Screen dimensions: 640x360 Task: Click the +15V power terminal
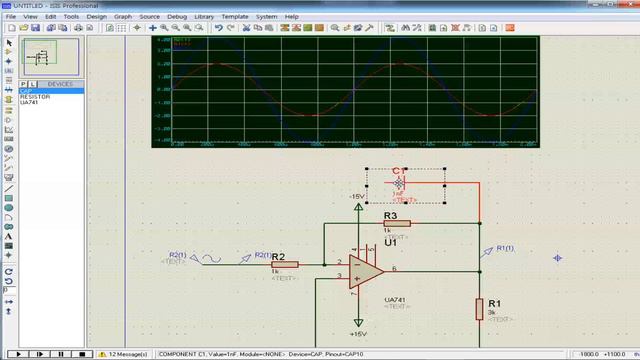tap(358, 323)
